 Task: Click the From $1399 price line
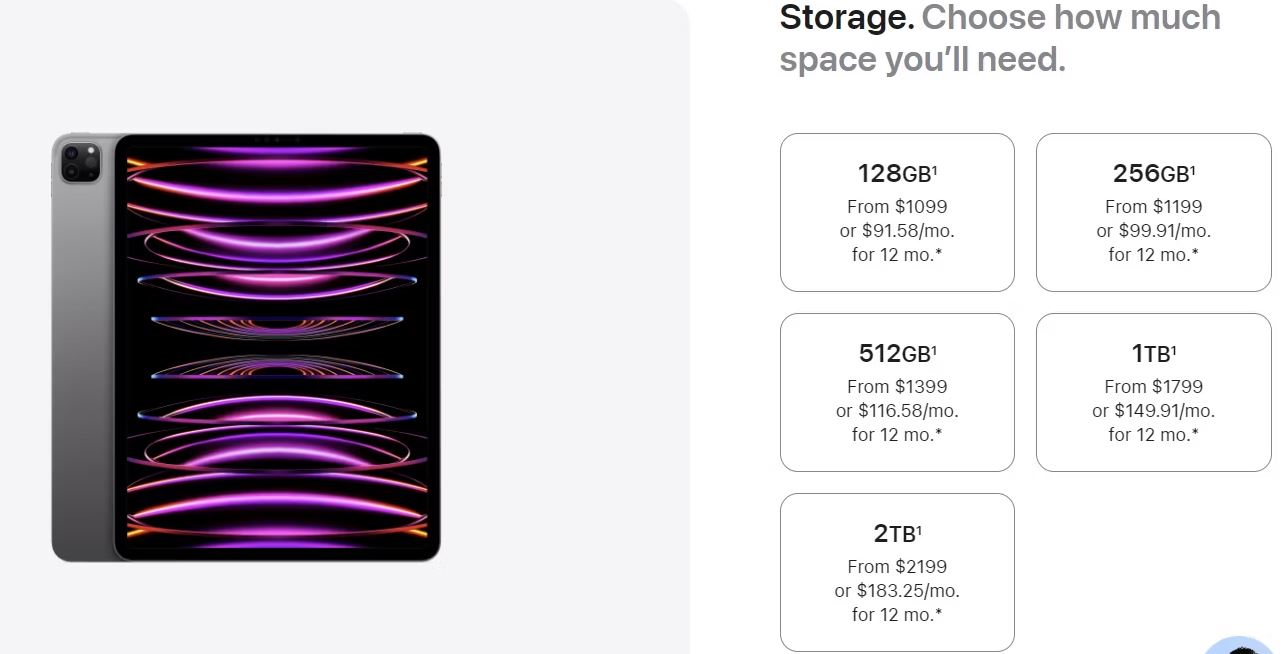(897, 386)
